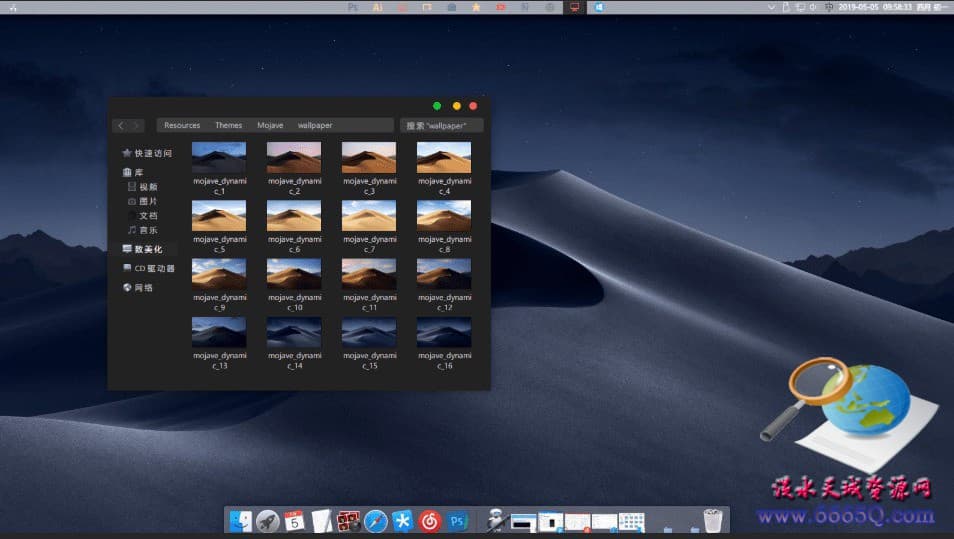Open the white notepad dock icon
The image size is (954, 539).
pyautogui.click(x=321, y=521)
